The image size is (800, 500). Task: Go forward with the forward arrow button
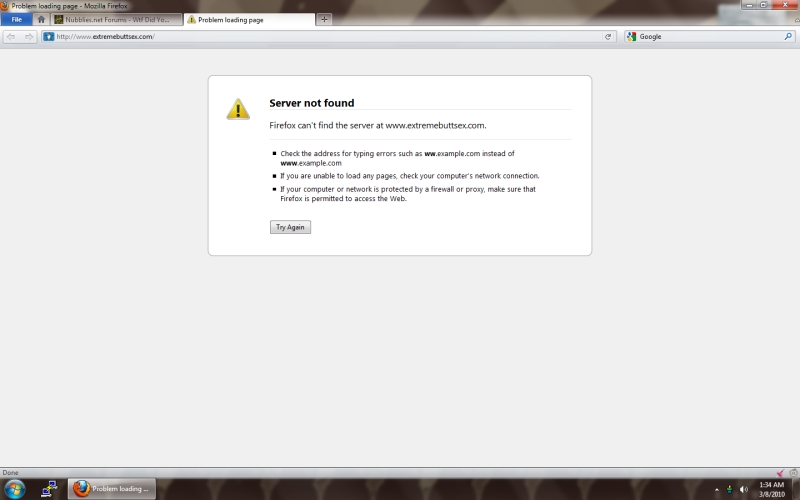click(29, 37)
